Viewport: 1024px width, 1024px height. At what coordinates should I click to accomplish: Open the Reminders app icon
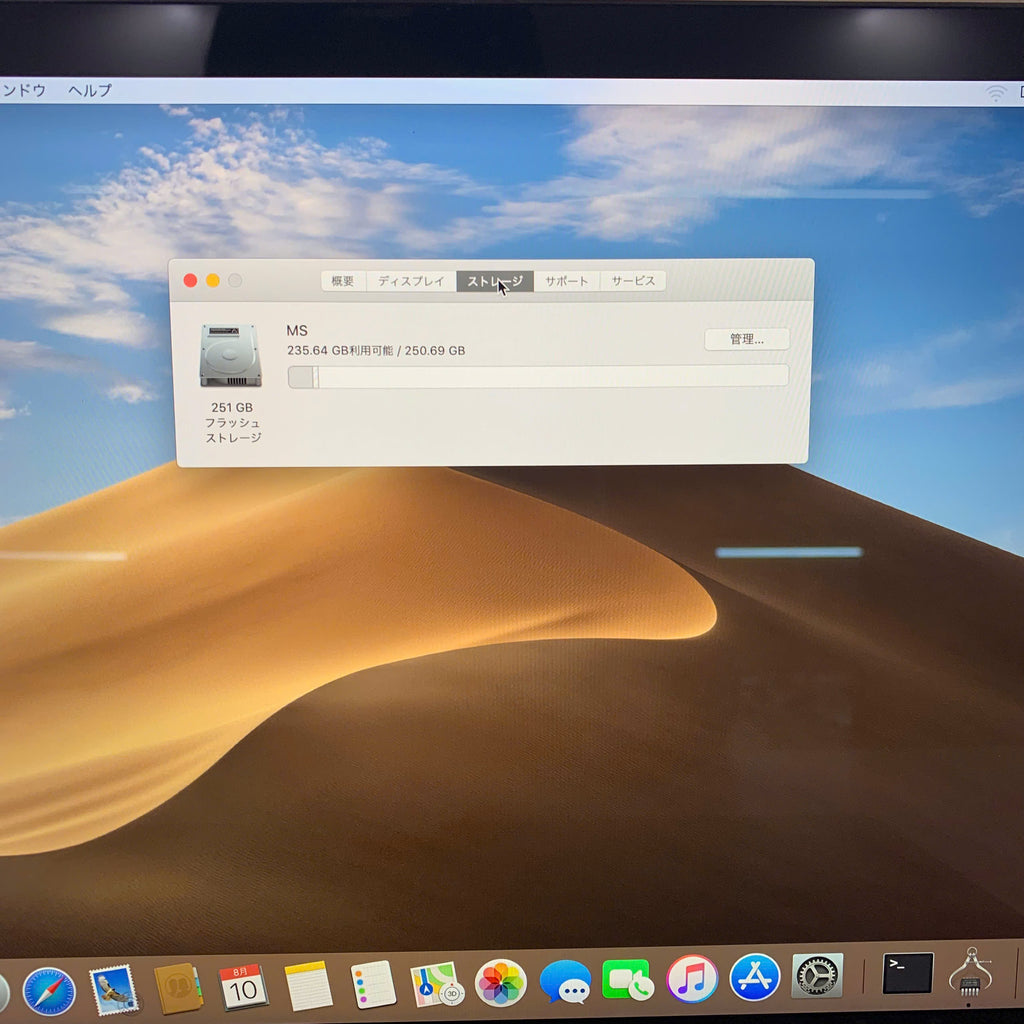pos(372,984)
